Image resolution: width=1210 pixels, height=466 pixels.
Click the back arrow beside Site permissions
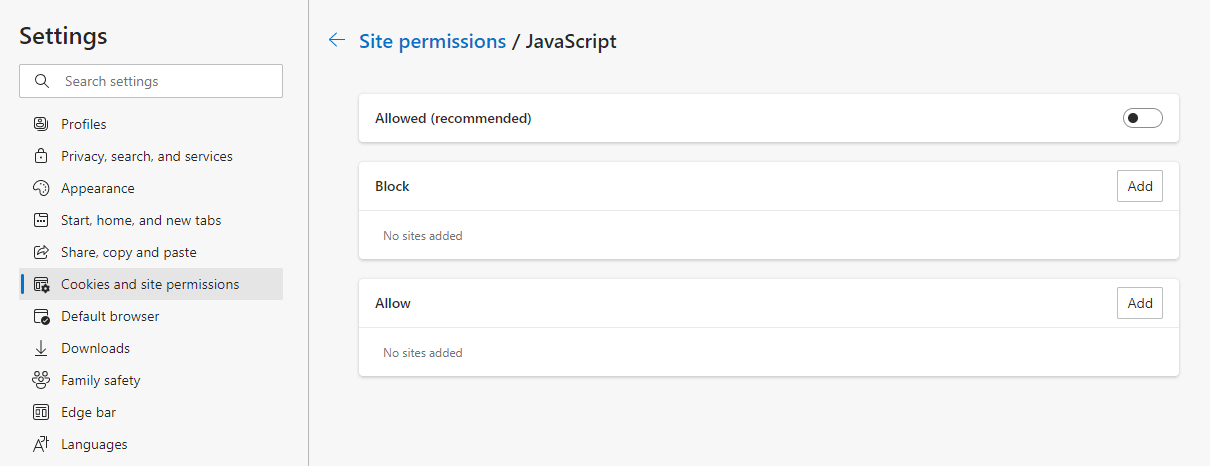click(337, 41)
